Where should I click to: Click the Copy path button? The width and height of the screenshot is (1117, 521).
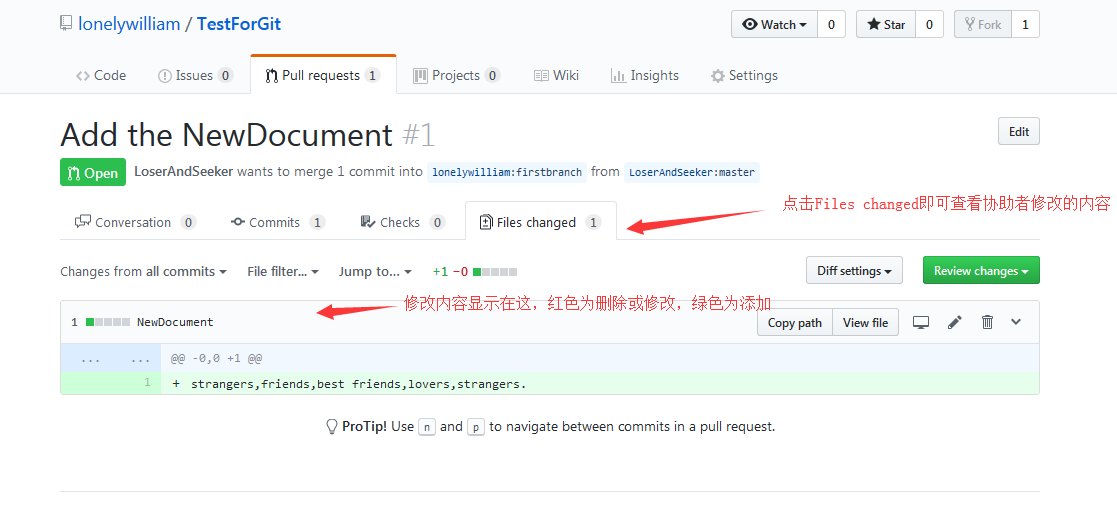point(794,323)
